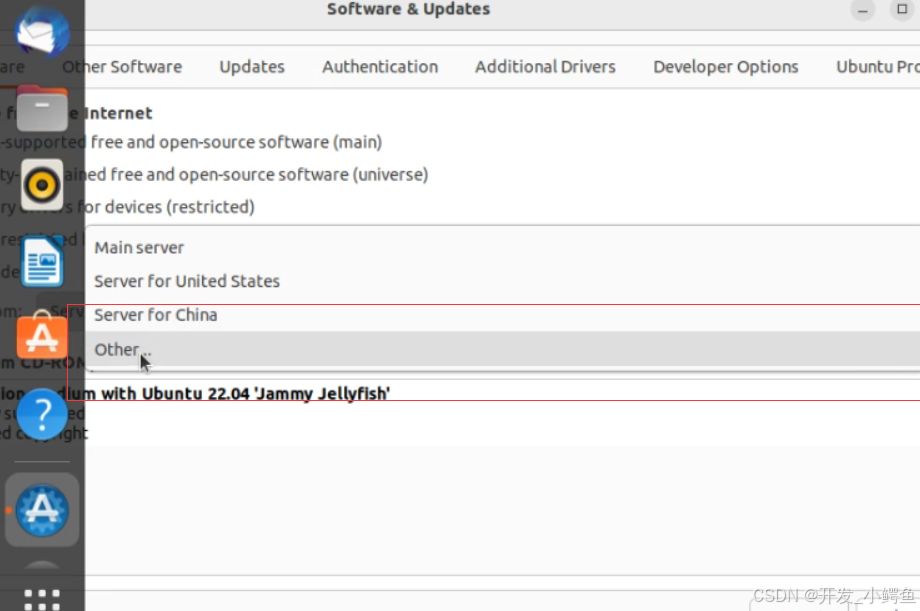This screenshot has height=611, width=920.
Task: Switch to the Ubuntu Pro tab
Action: point(878,67)
